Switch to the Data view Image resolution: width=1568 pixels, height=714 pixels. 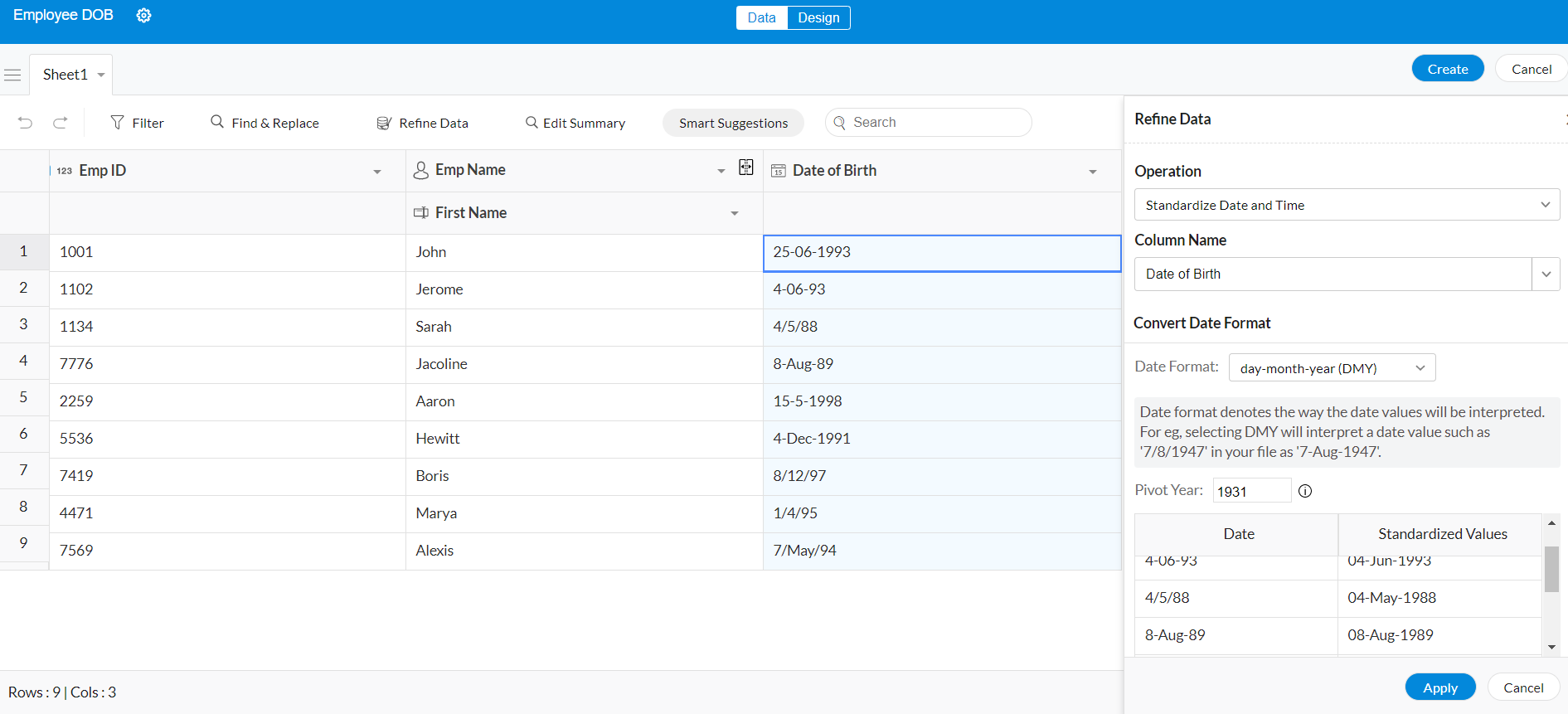click(761, 17)
